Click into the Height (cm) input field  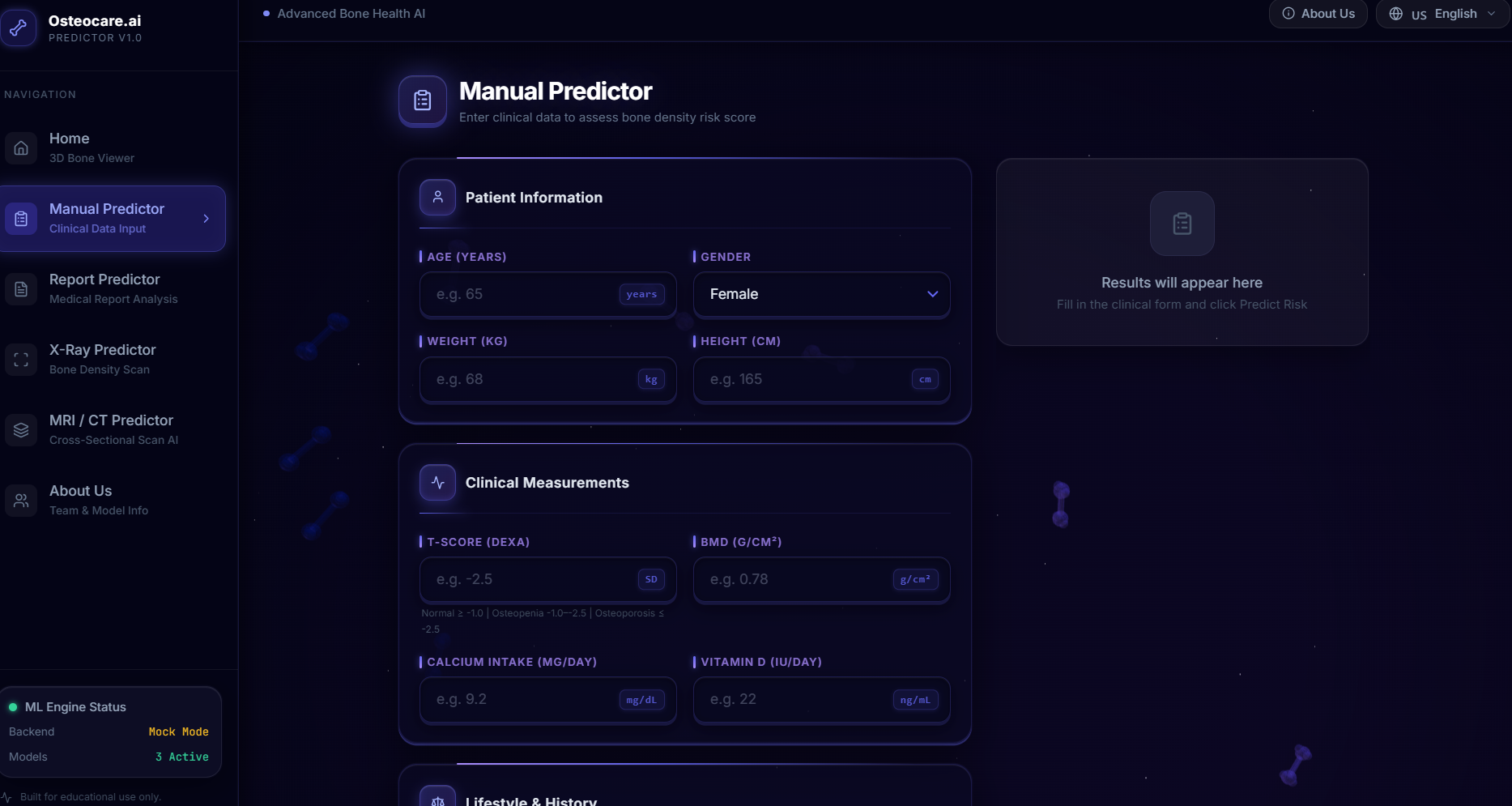click(821, 379)
